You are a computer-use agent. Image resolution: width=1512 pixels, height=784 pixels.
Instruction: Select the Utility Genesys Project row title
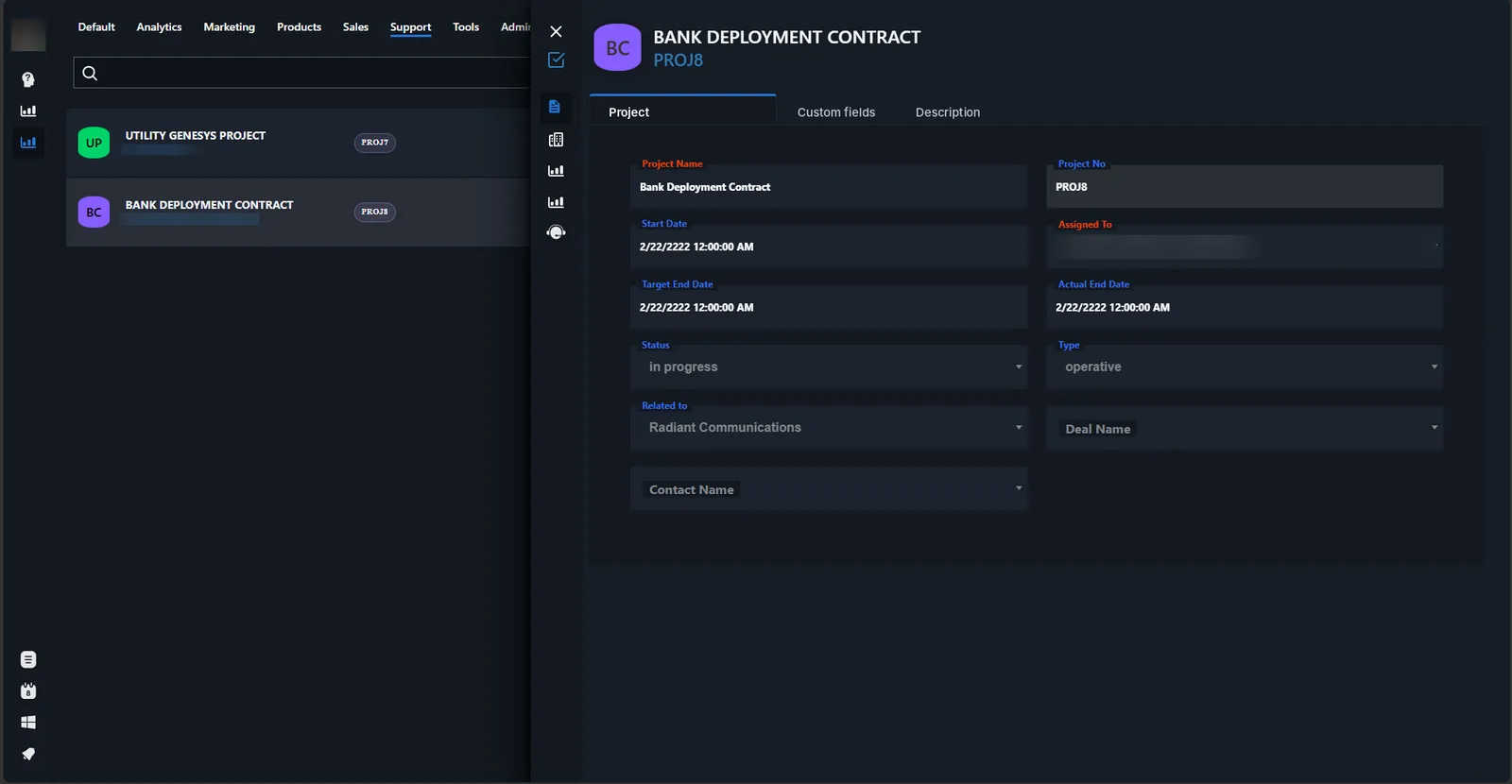click(196, 136)
